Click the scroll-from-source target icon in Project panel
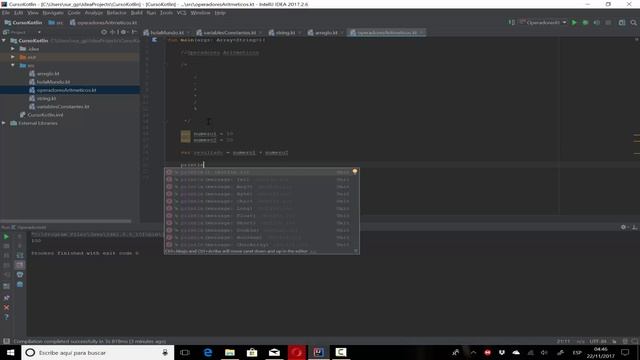The width and height of the screenshot is (640, 360). click(x=104, y=32)
